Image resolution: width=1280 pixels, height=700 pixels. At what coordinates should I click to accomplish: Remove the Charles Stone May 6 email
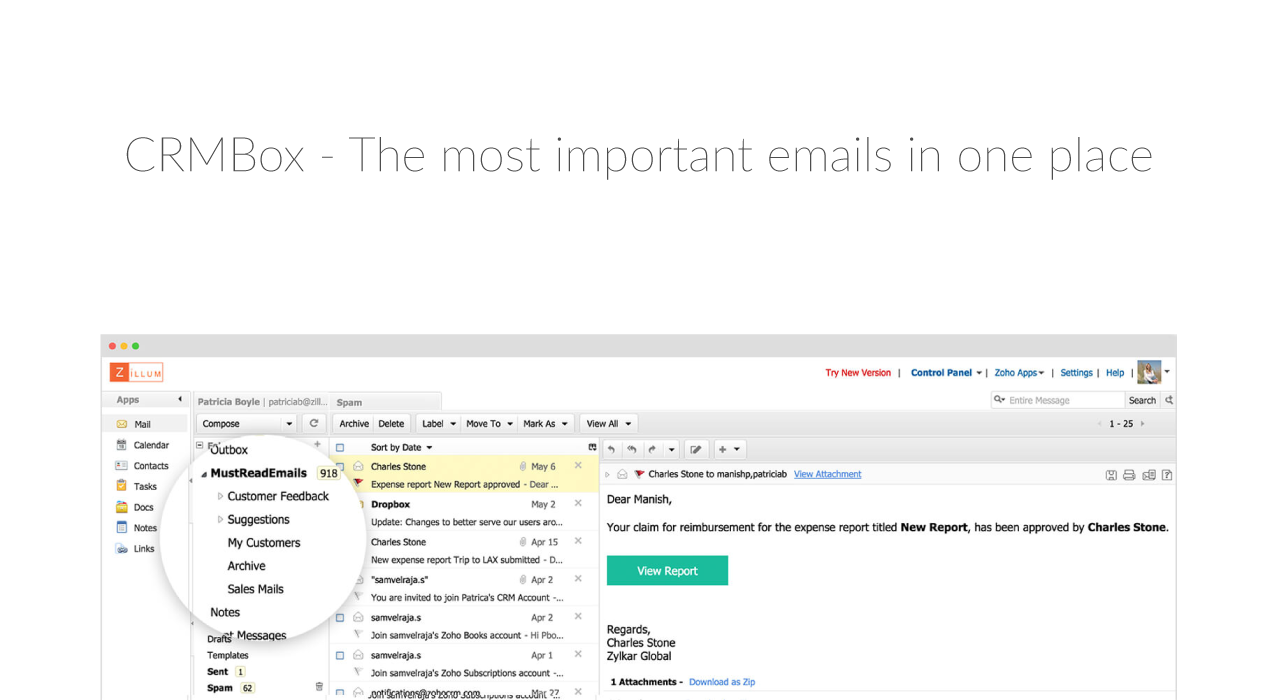[x=578, y=466]
